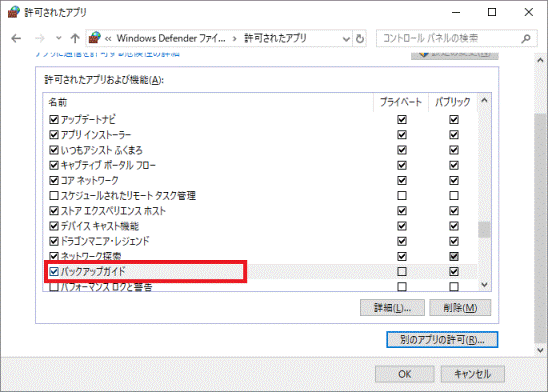548x392 pixels.
Task: Click the Windows Defender ファイ... breadcrumb
Action: (x=171, y=38)
